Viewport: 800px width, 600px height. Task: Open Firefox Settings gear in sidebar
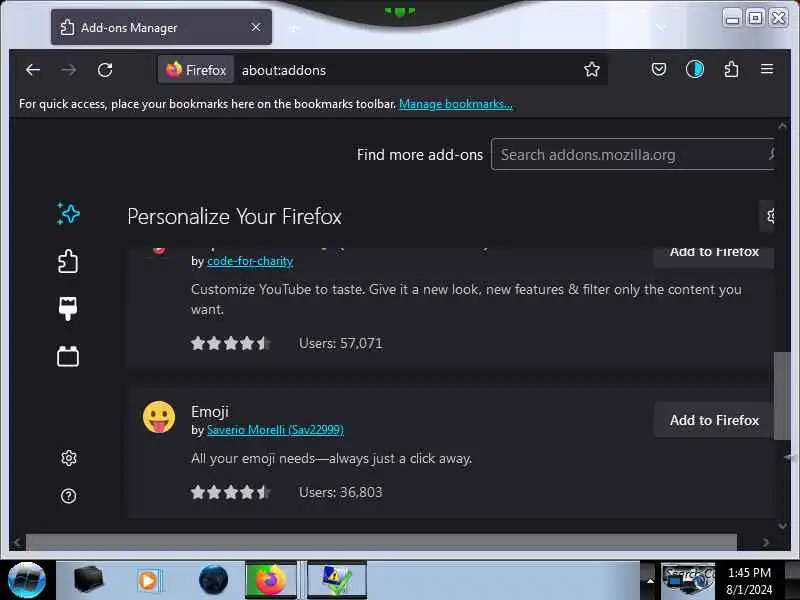point(68,458)
